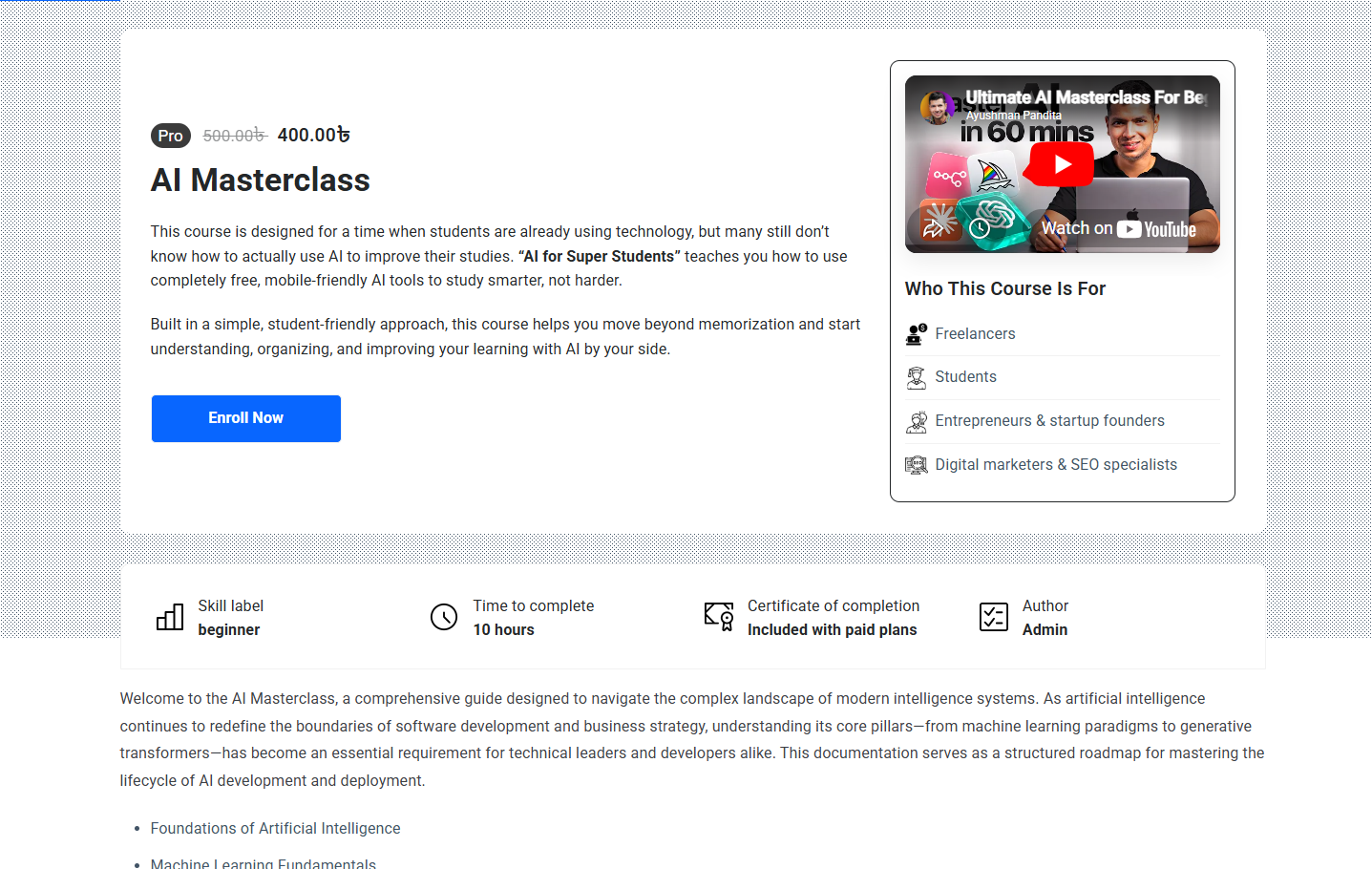The image size is (1372, 869).
Task: Click the Students icon
Action: 917,377
